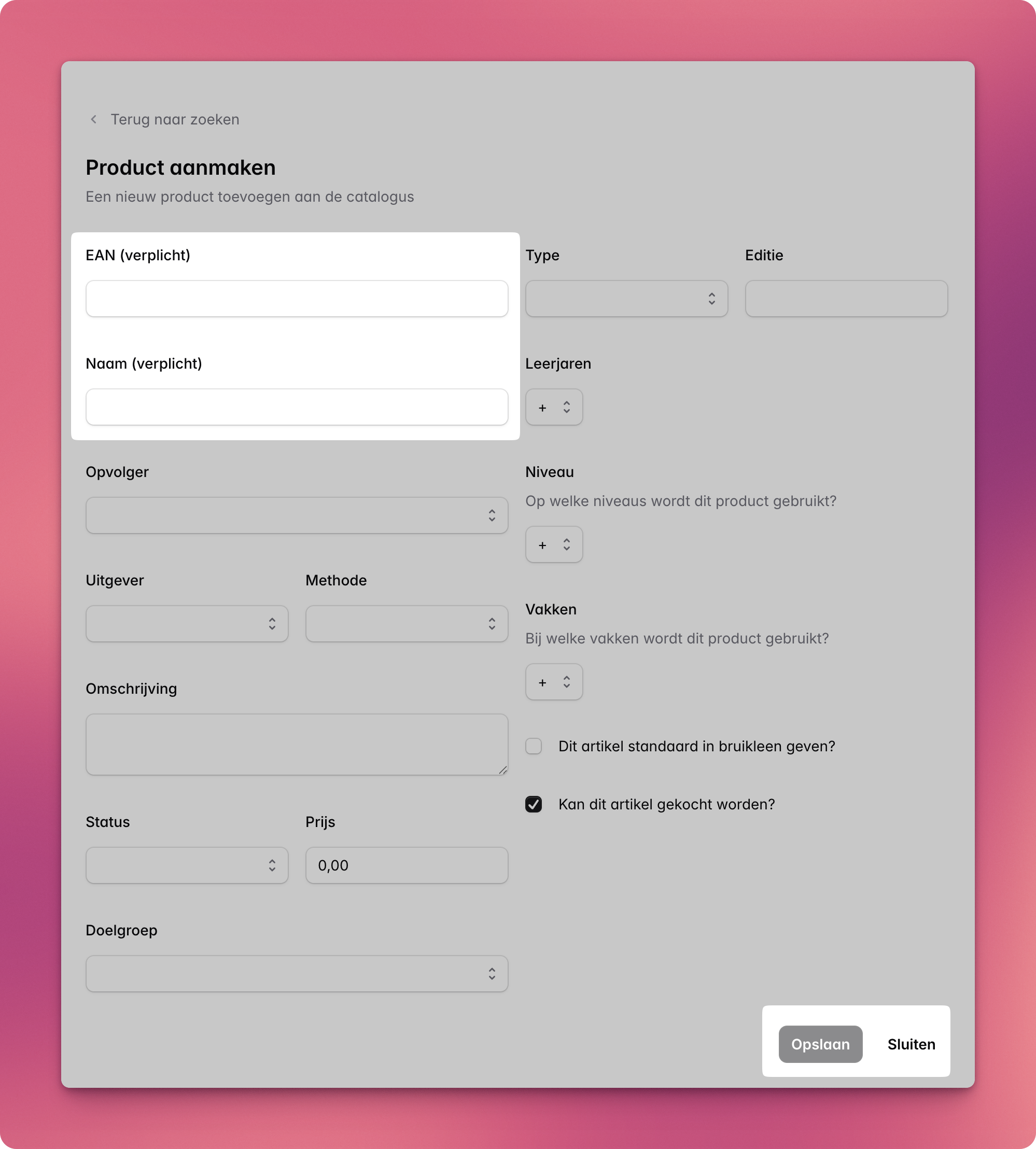
Task: Click plus icon under Leerjaren
Action: click(542, 408)
